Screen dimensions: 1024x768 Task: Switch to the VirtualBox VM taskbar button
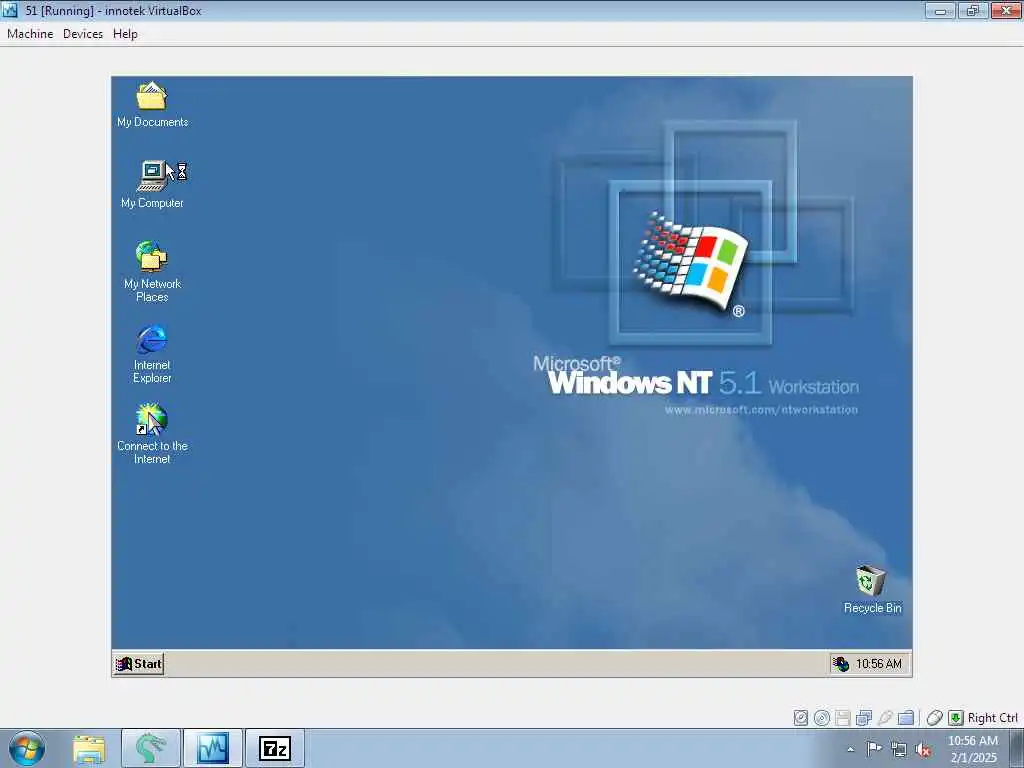click(x=213, y=748)
